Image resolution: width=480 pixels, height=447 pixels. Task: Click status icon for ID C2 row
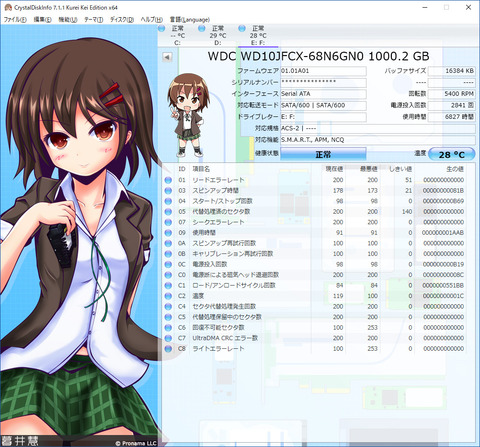168,296
